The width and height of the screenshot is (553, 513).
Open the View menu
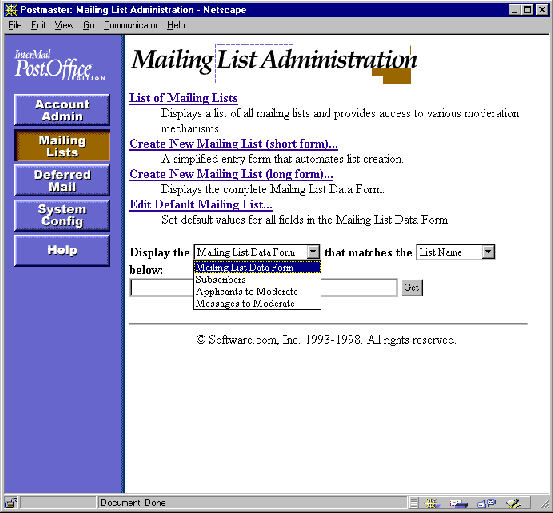pyautogui.click(x=63, y=25)
